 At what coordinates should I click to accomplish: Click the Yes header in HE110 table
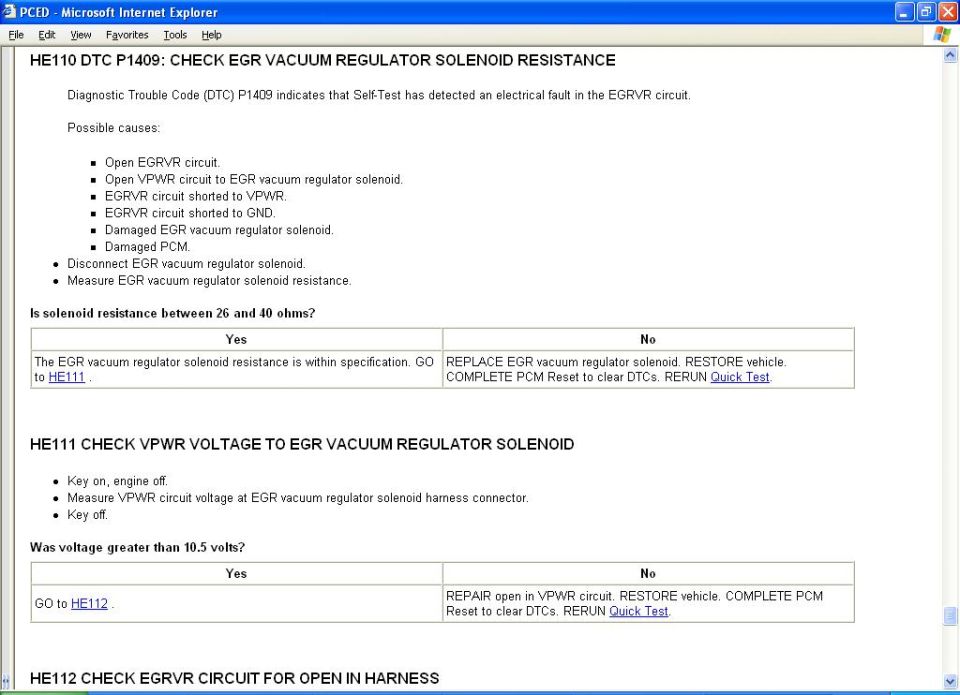(x=236, y=339)
